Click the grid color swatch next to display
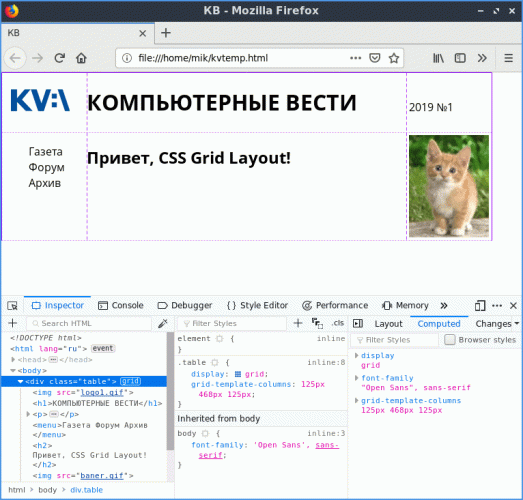The image size is (523, 500). [238, 374]
